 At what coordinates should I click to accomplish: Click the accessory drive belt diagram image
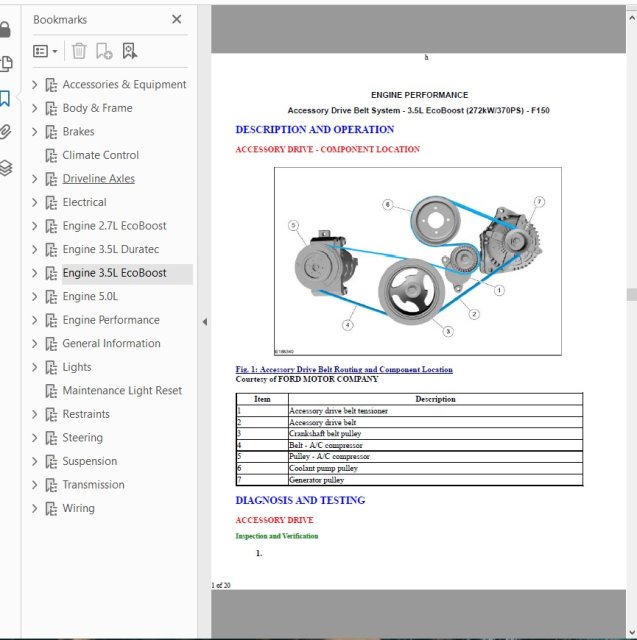pos(417,261)
